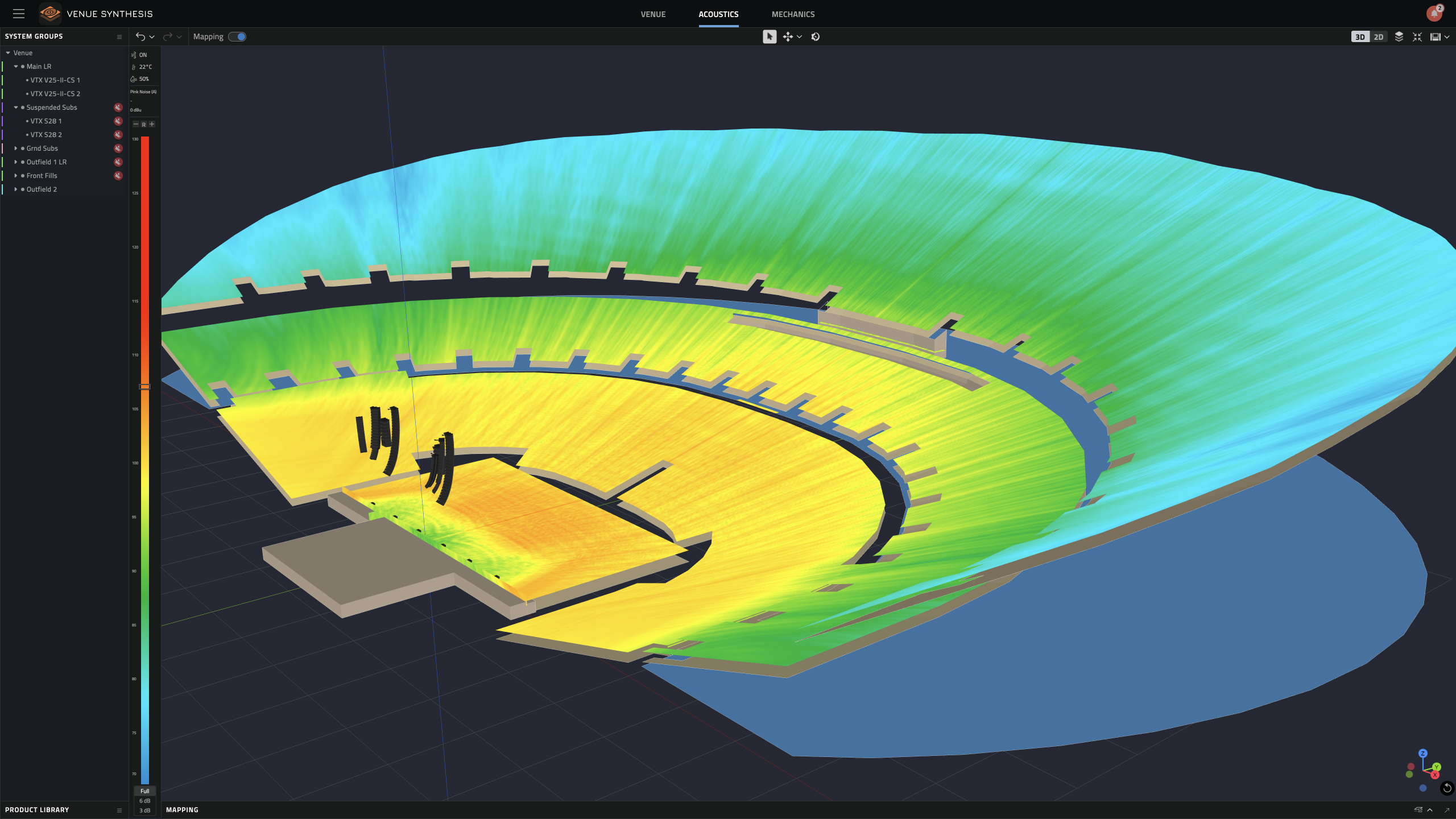Select the pointer selection tool
The height and width of the screenshot is (819, 1456).
[x=769, y=36]
